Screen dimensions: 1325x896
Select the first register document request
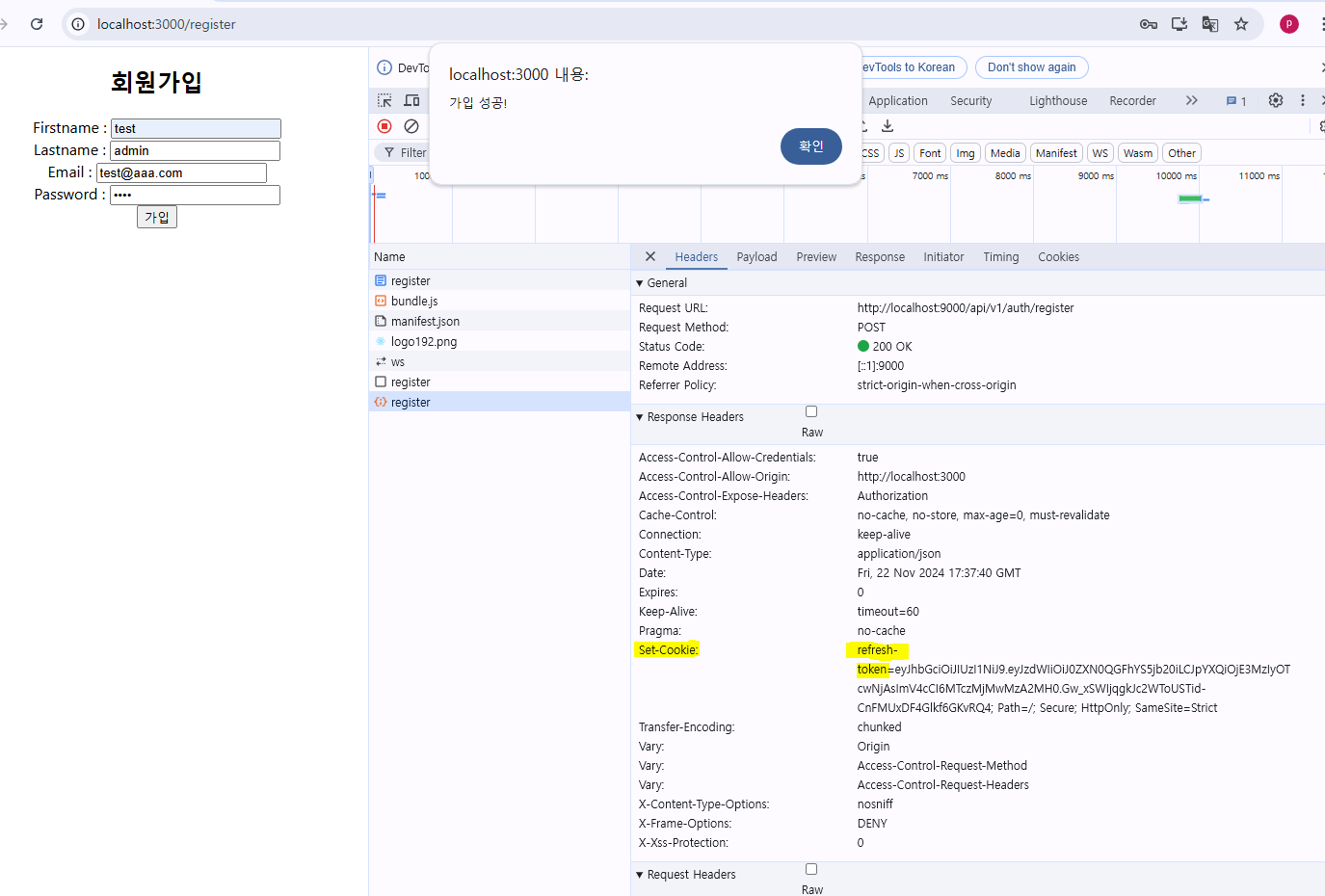click(x=499, y=281)
